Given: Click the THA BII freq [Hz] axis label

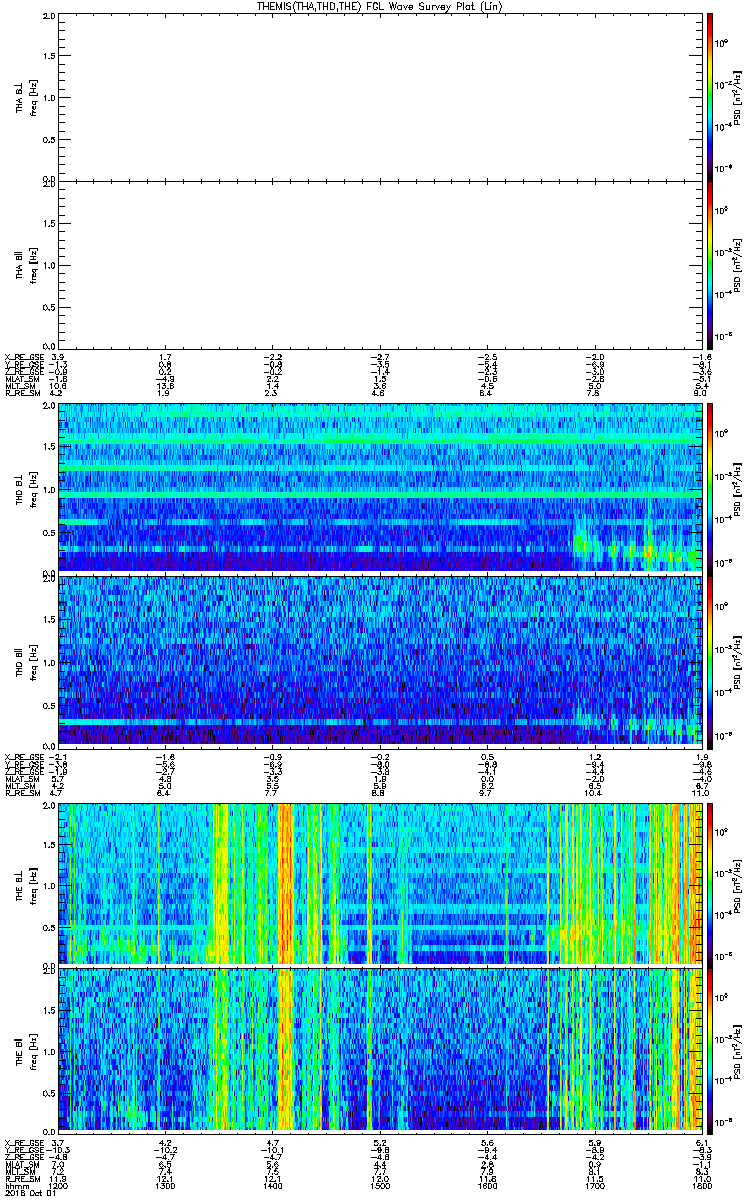Looking at the screenshot, I should (33, 264).
